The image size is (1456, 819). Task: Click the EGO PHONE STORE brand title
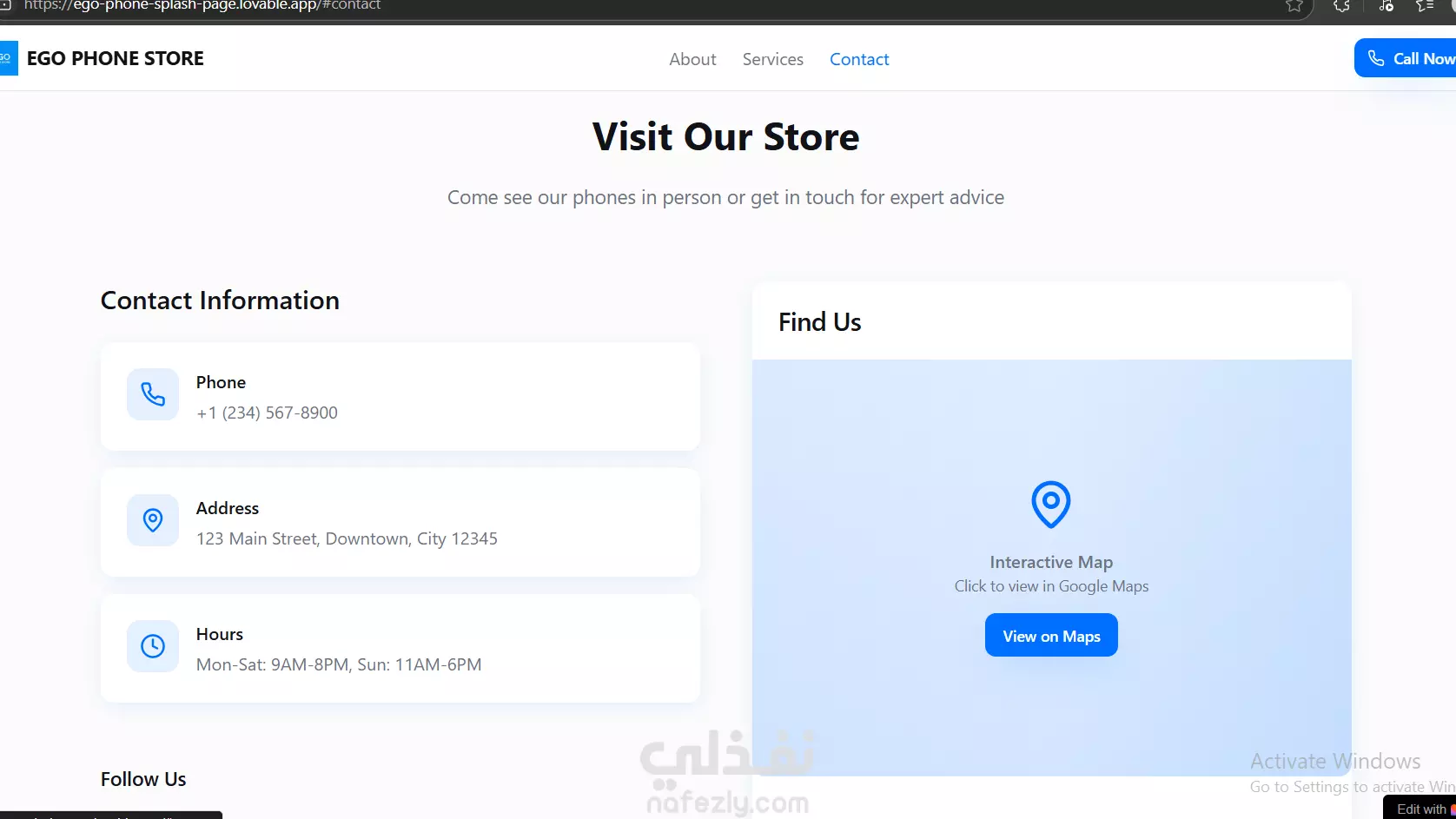(116, 58)
